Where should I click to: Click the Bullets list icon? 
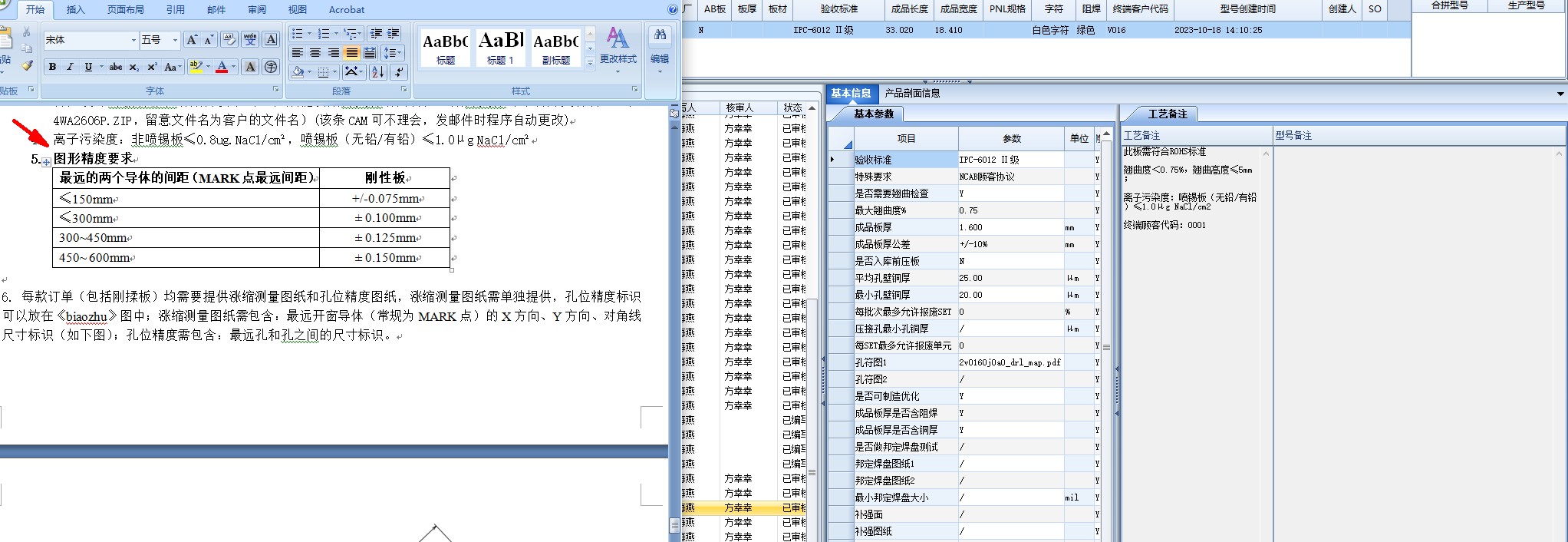point(298,34)
